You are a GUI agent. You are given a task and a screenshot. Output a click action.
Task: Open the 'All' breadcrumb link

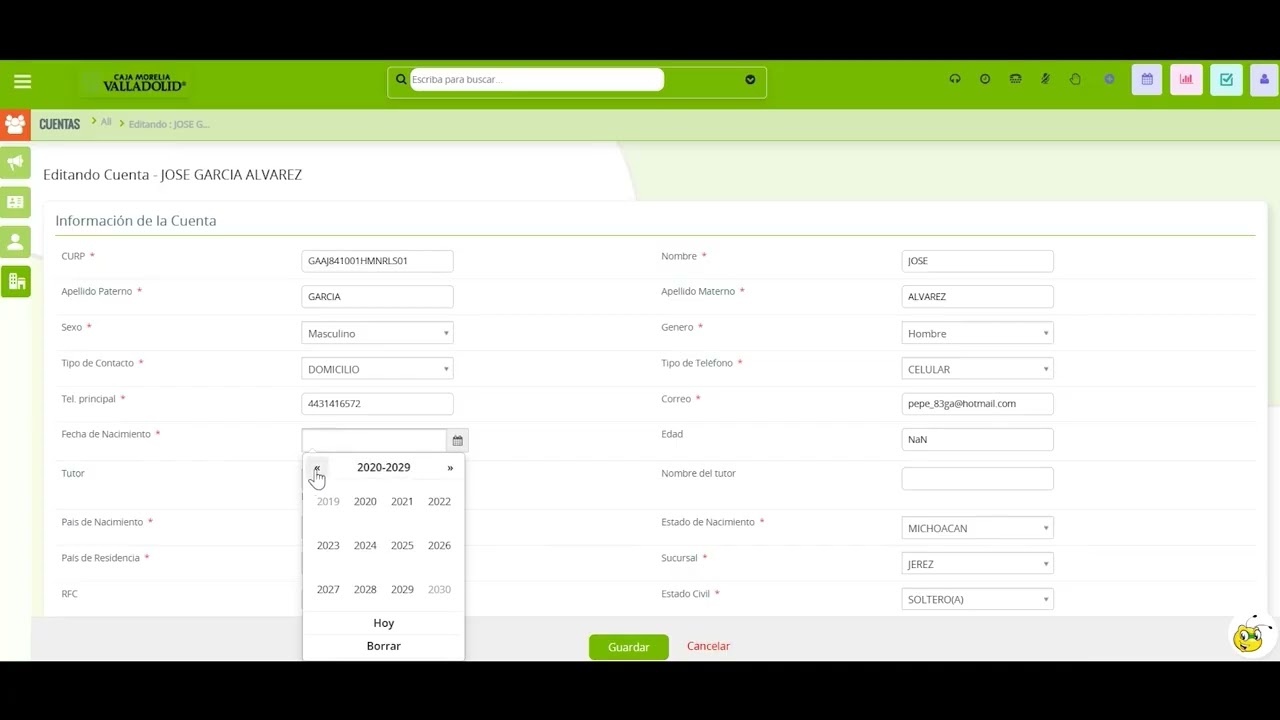pos(106,122)
